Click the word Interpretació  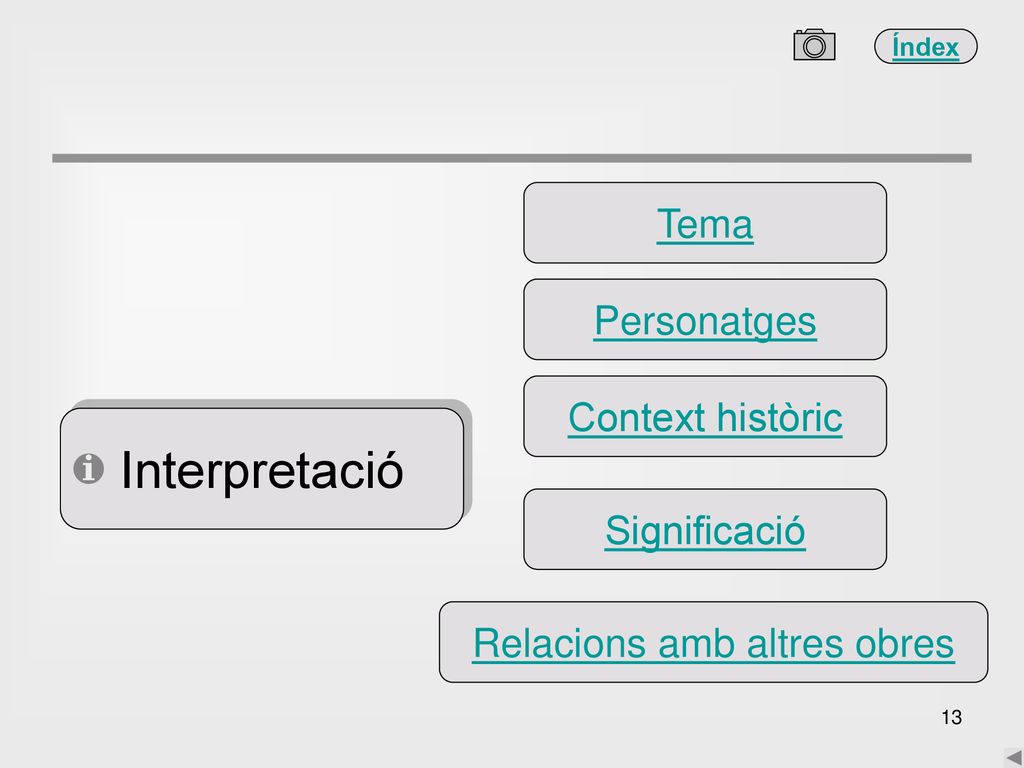coord(262,470)
